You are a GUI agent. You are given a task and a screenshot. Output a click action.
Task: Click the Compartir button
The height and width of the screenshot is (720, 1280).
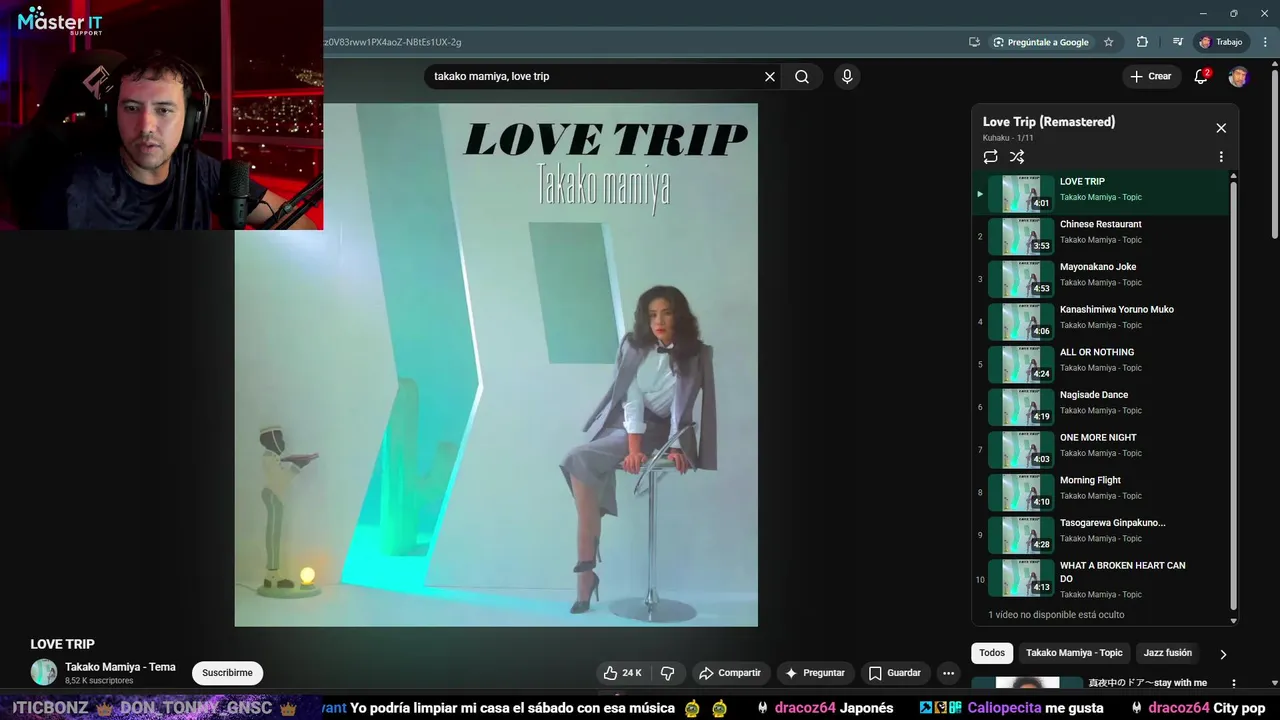[x=730, y=673]
